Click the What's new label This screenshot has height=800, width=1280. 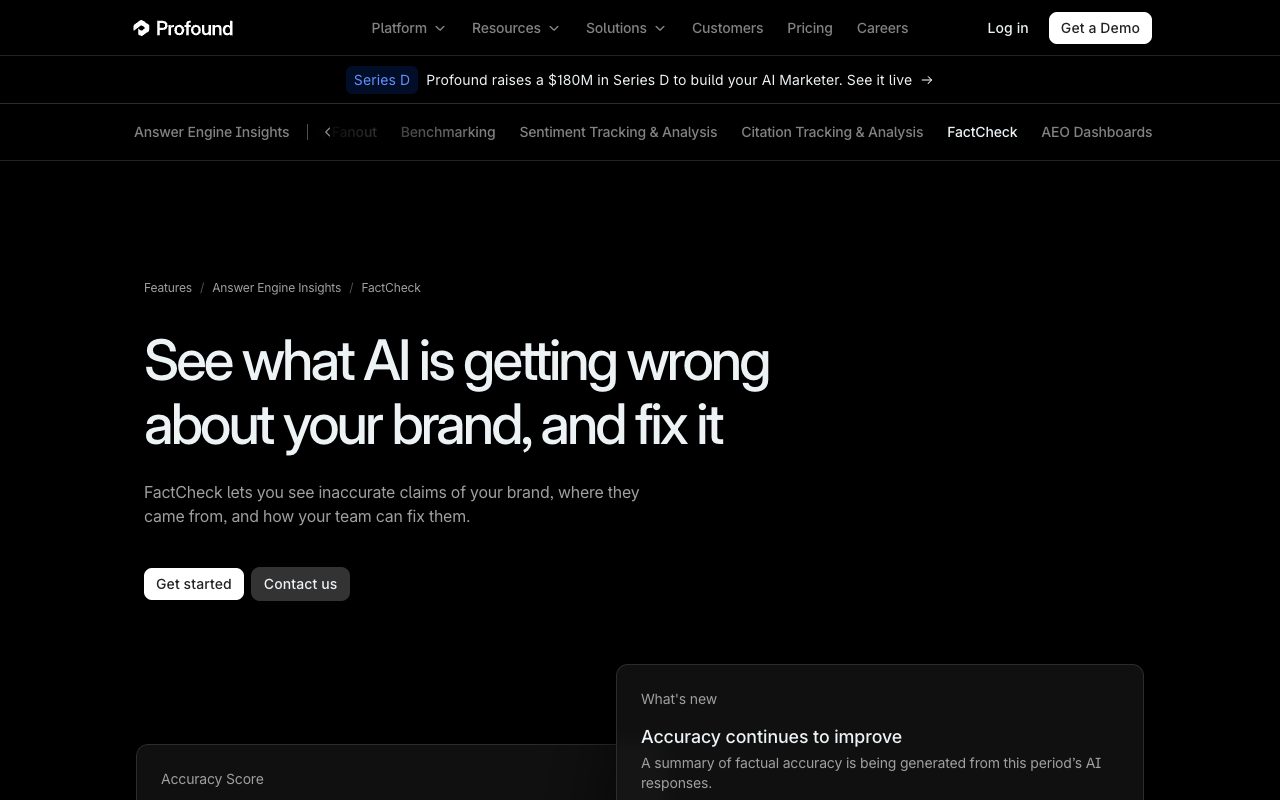tap(679, 699)
